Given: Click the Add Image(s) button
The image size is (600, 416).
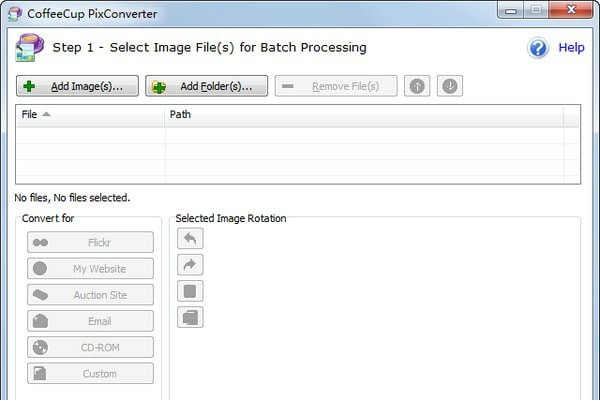Looking at the screenshot, I should 76,86.
